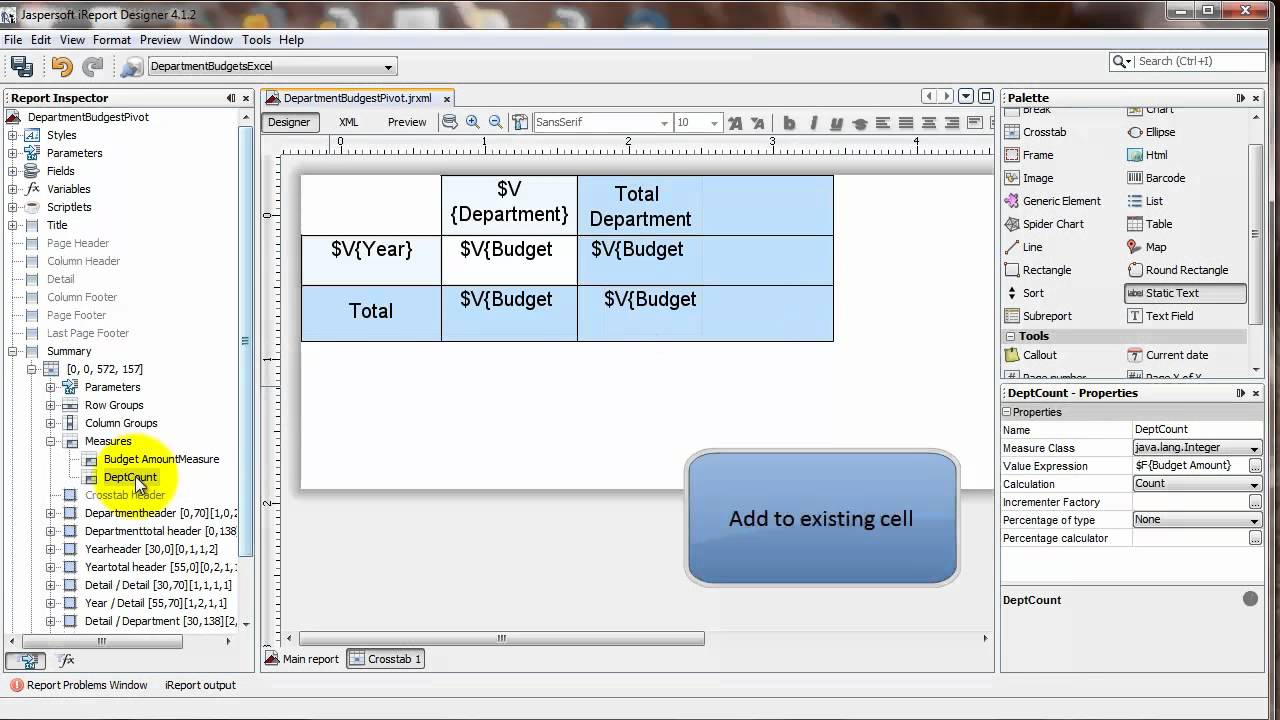Toggle the Static Text palette button
The width and height of the screenshot is (1280, 720).
tap(1185, 293)
